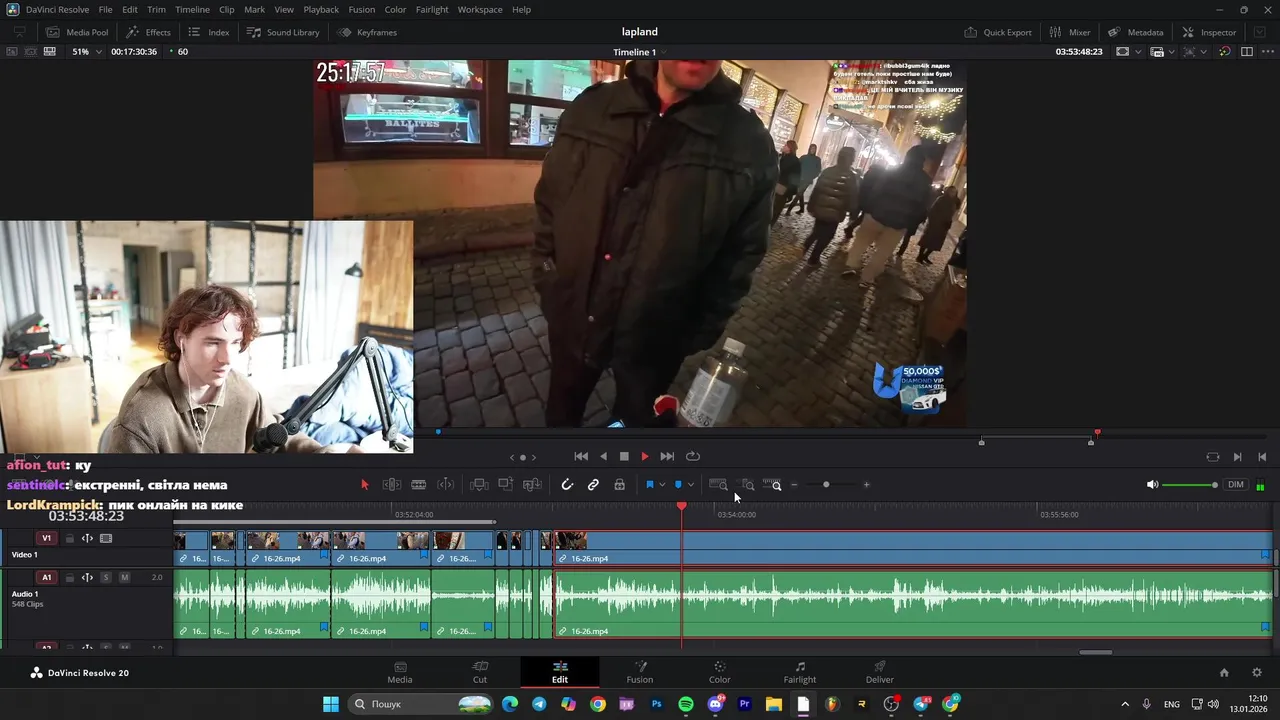Go to first frame button
This screenshot has height=720, width=1280.
(581, 456)
